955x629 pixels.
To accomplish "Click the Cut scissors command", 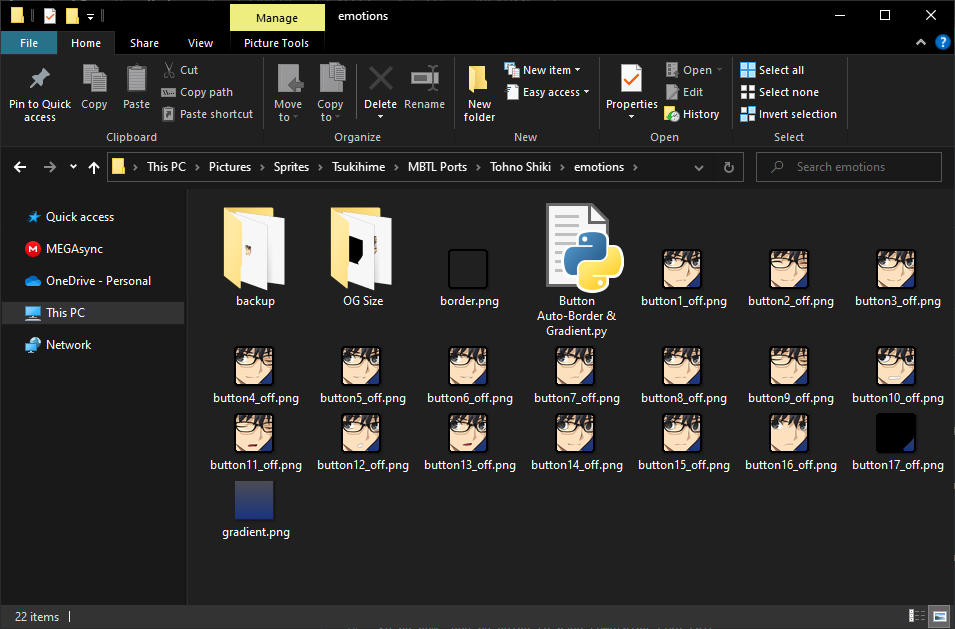I will [x=180, y=70].
